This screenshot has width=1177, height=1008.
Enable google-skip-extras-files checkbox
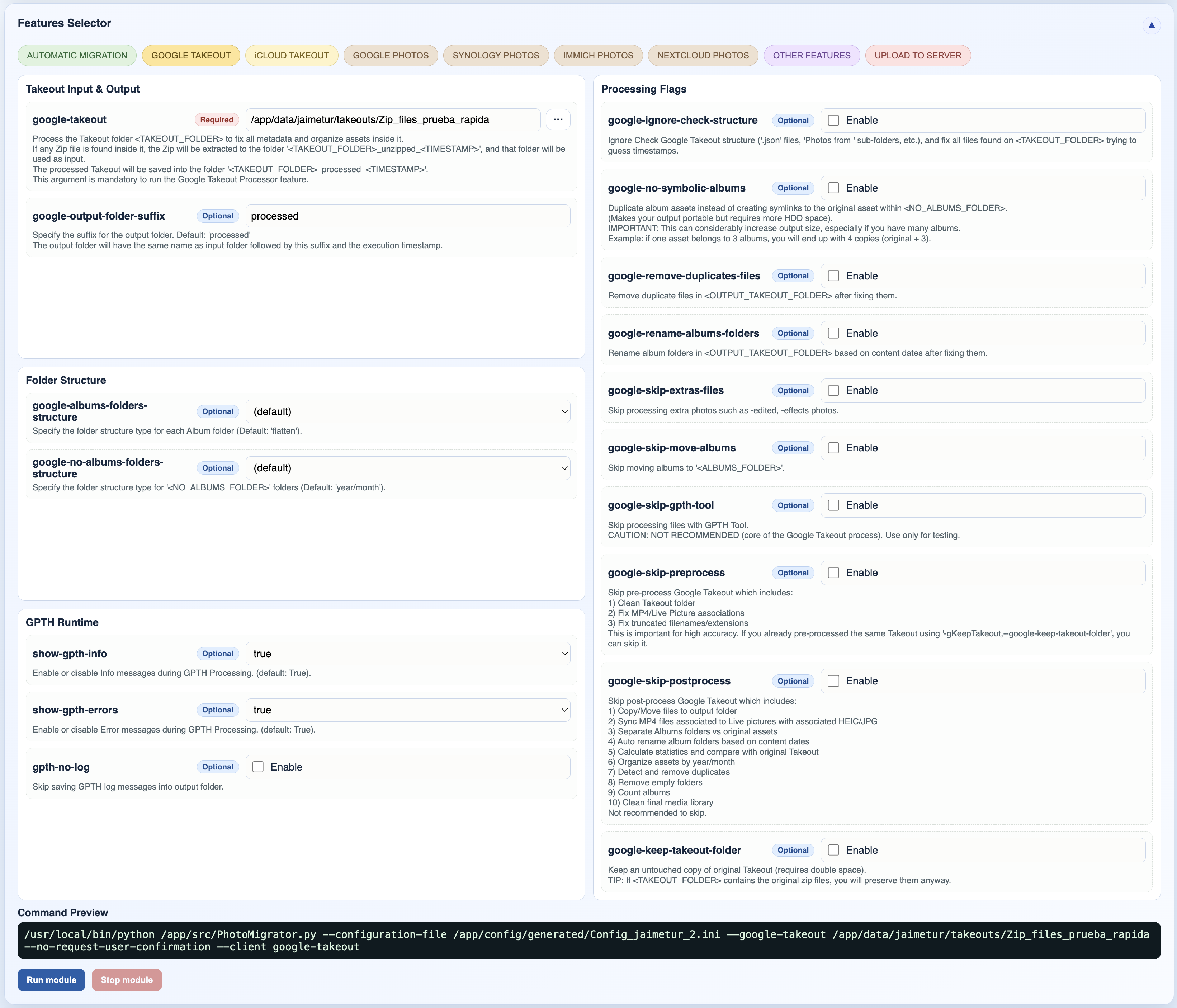pyautogui.click(x=833, y=390)
